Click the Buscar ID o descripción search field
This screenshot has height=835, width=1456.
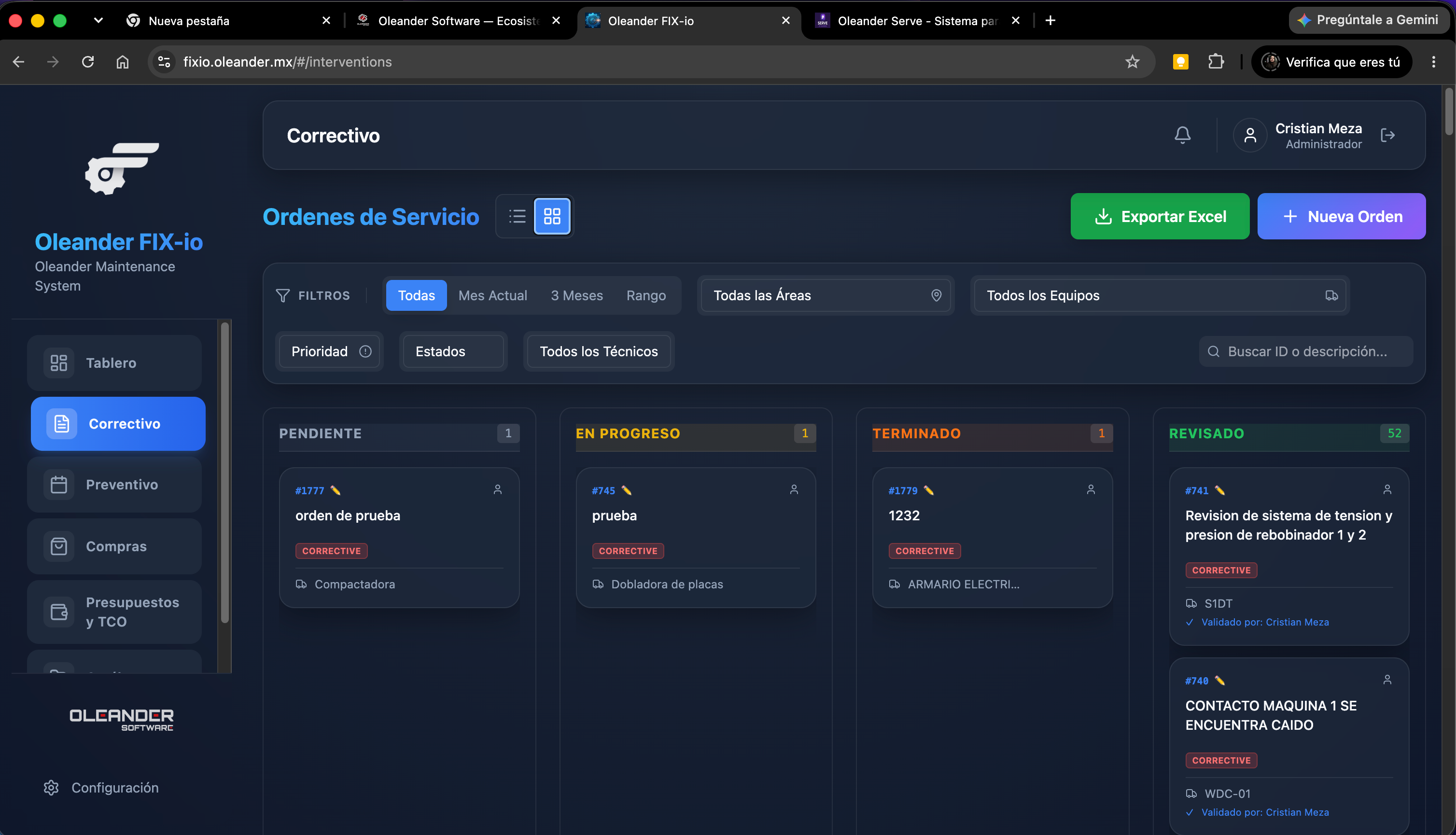tap(1306, 351)
